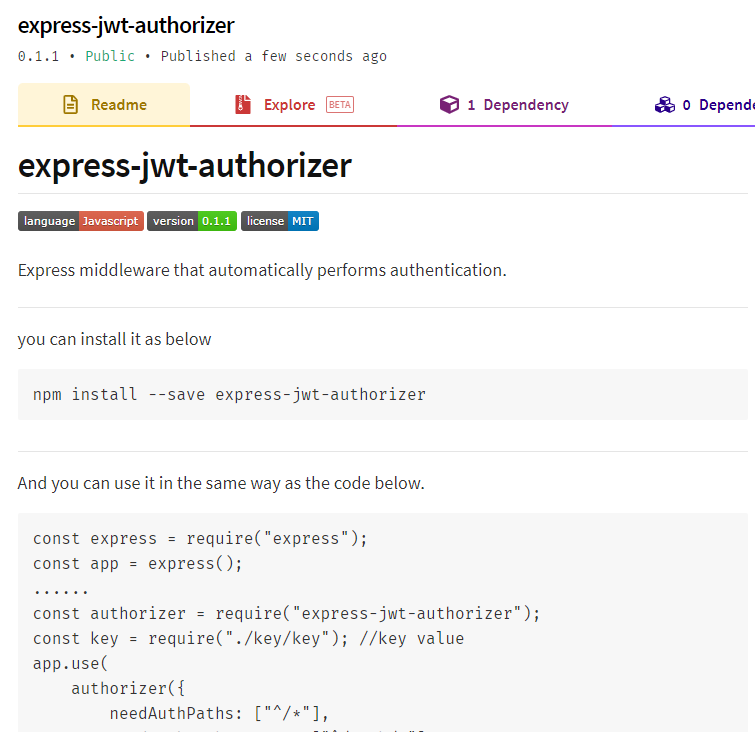The height and width of the screenshot is (732, 755).
Task: Click the require("express-jwt-authorizer") code line
Action: (286, 613)
